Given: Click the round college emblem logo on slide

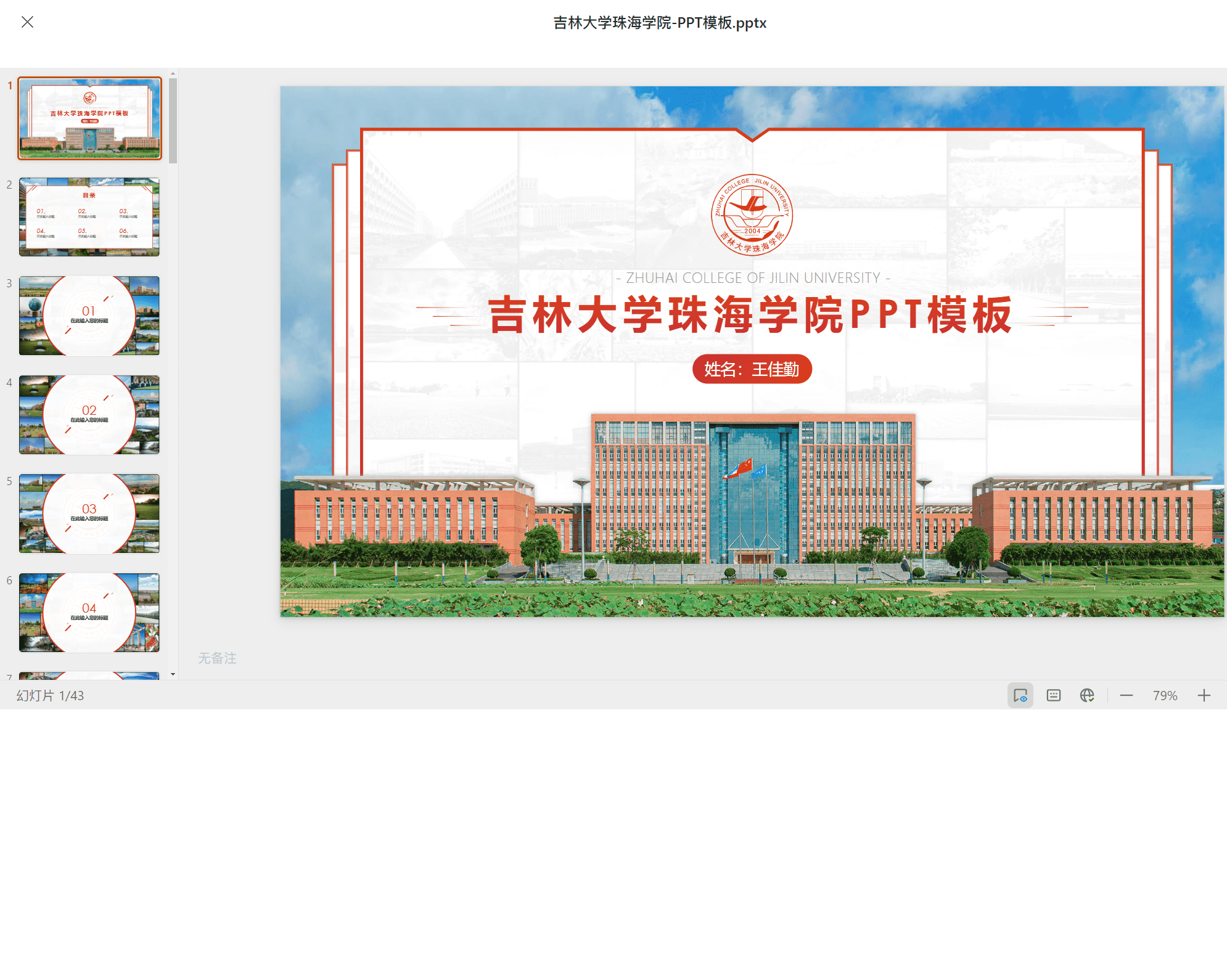Looking at the screenshot, I should coord(752,214).
